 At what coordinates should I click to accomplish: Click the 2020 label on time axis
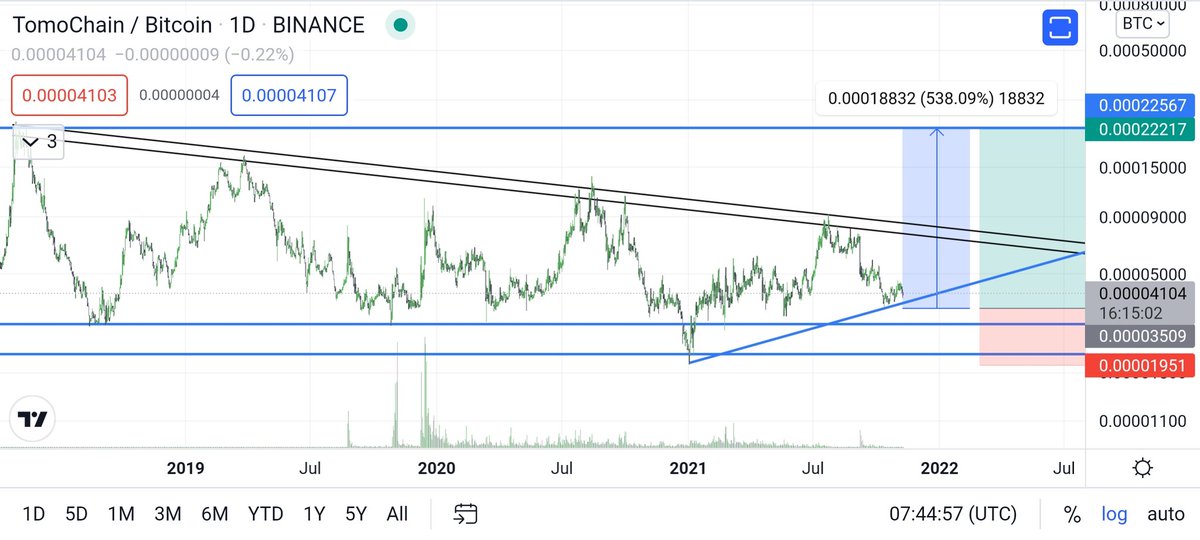(436, 468)
